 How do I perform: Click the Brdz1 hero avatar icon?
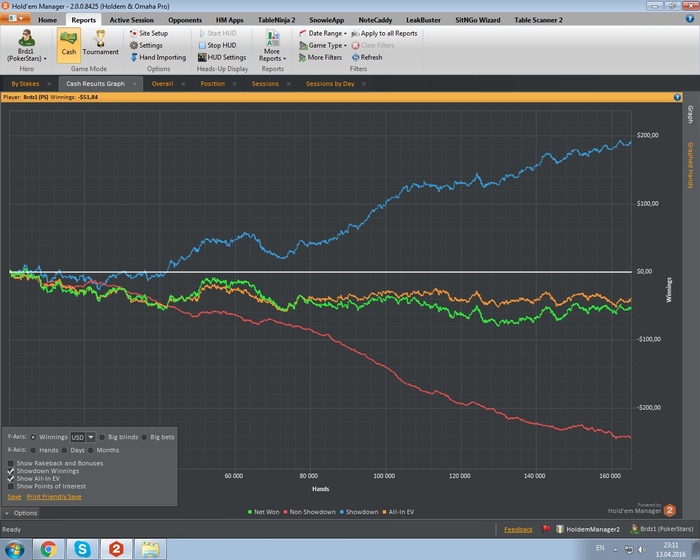(26, 38)
